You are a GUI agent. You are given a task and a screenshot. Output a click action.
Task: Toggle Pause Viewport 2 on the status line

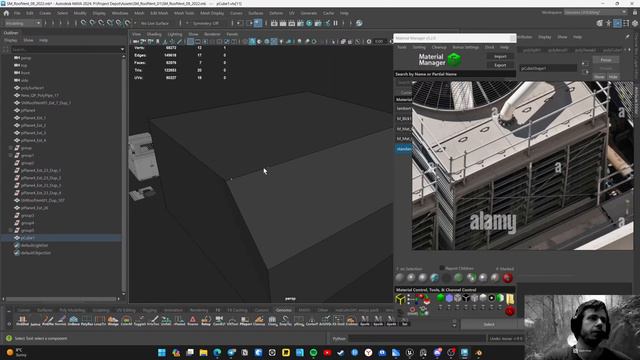coord(336,23)
